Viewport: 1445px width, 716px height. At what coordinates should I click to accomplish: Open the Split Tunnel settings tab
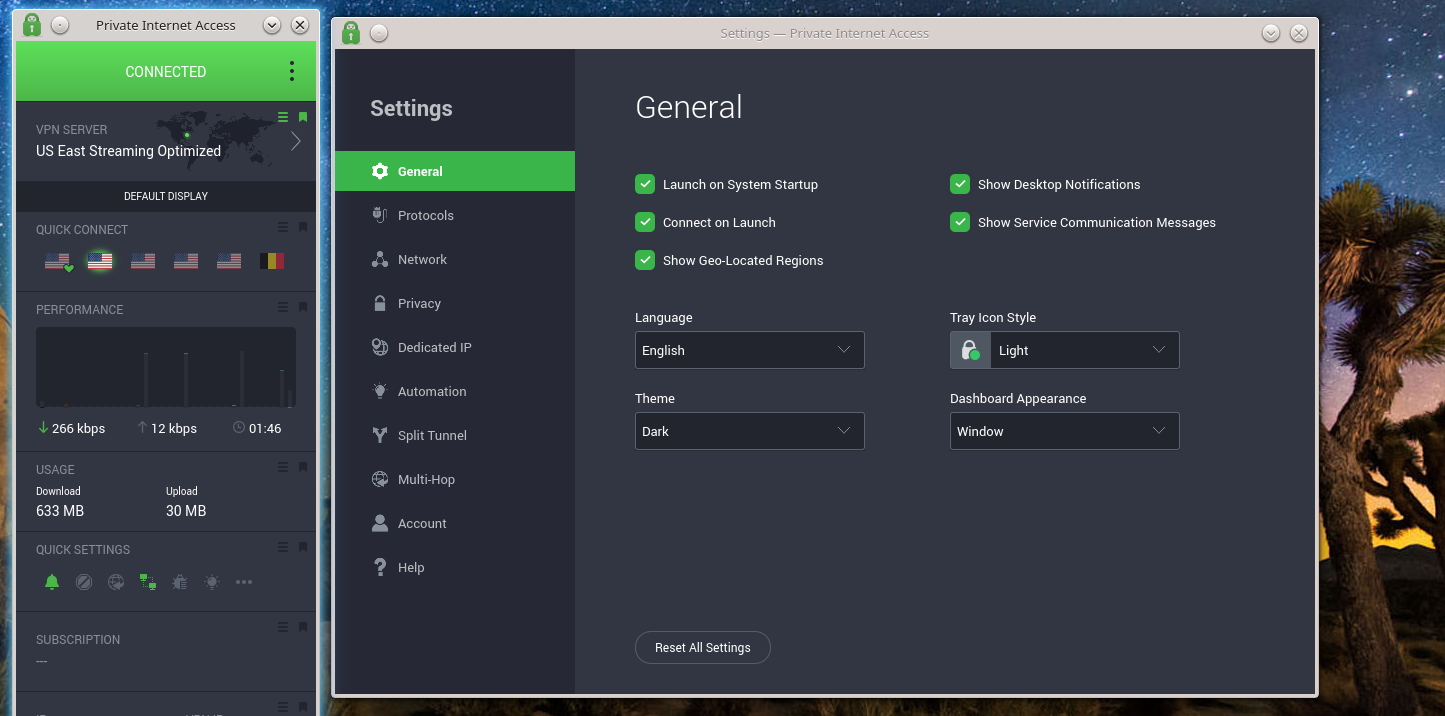click(x=455, y=435)
